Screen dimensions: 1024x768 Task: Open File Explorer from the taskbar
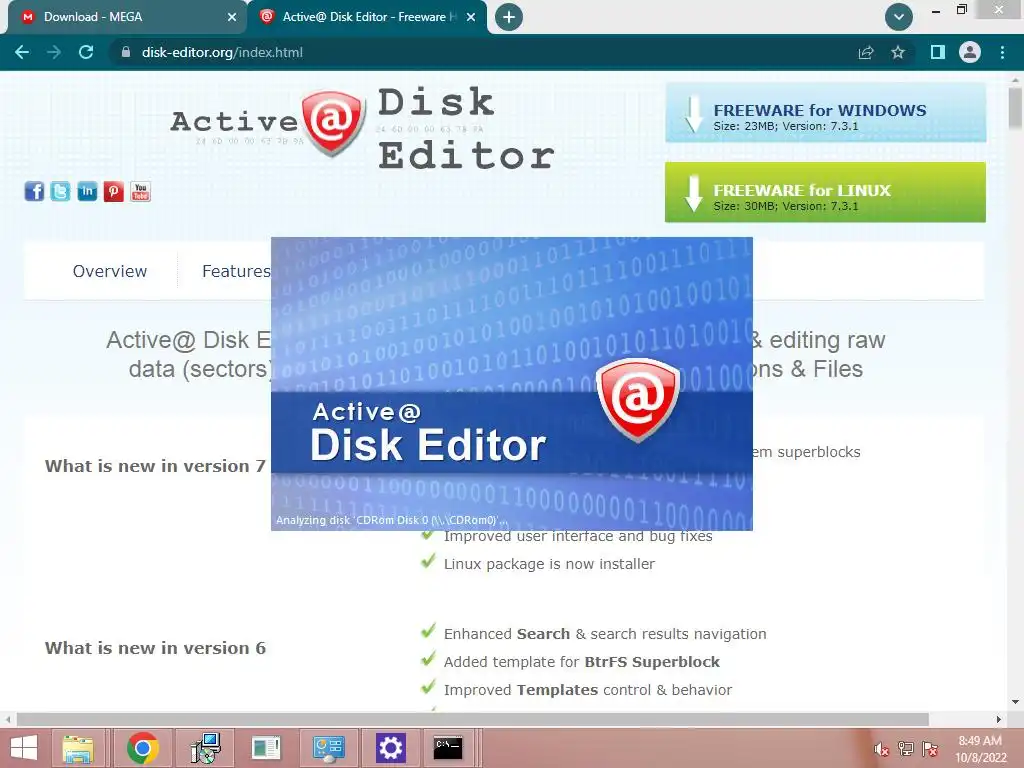78,748
